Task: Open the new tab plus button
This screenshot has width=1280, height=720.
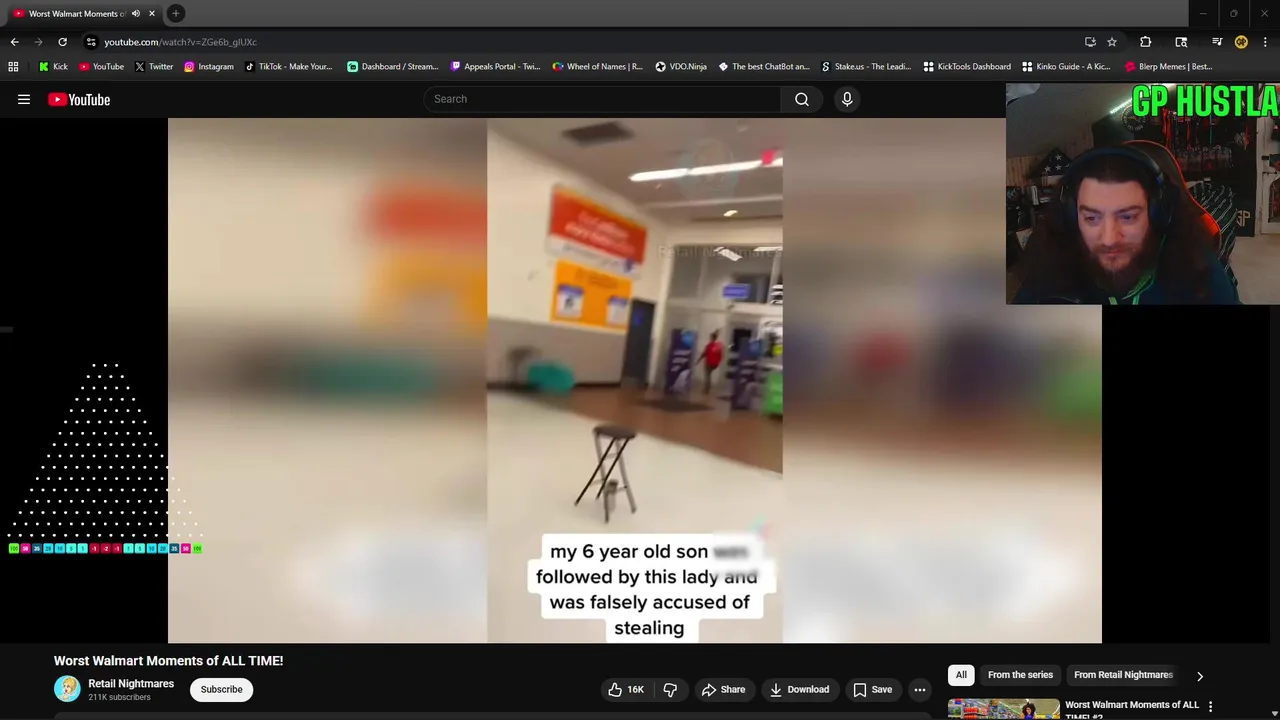Action: pyautogui.click(x=175, y=13)
